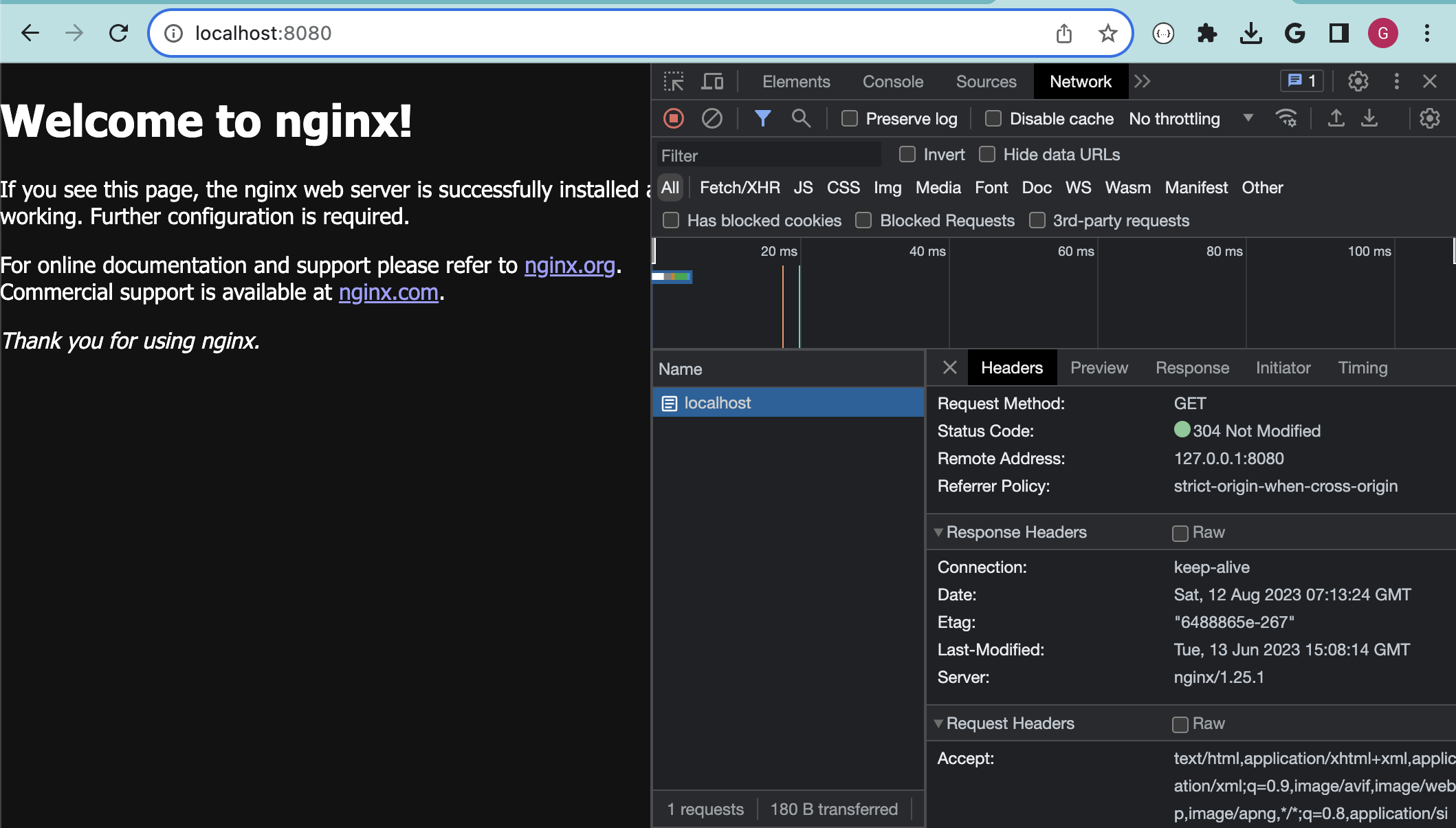Toggle the device toolbar
This screenshot has width=1456, height=828.
[712, 81]
